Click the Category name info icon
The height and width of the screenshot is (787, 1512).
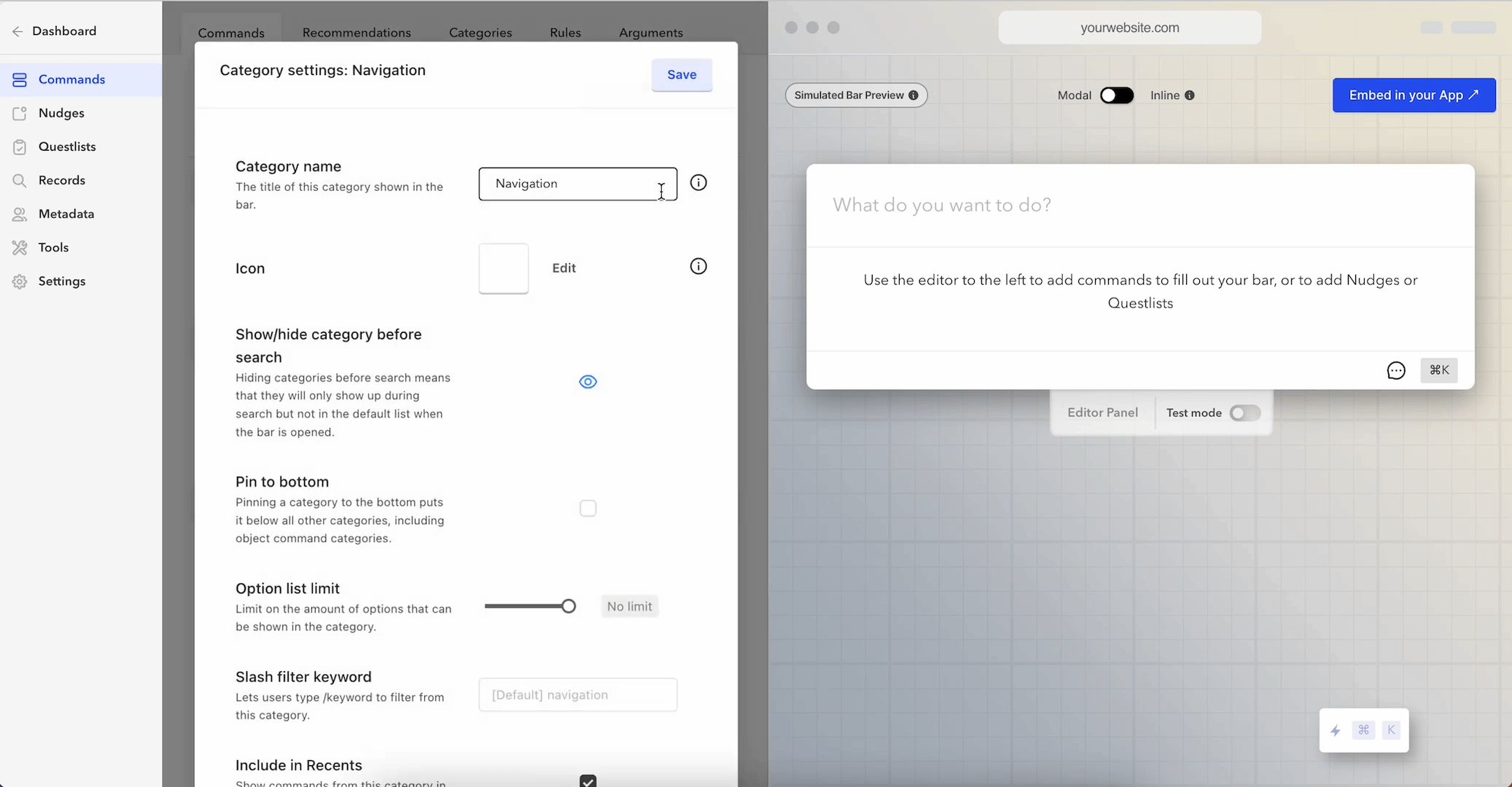[x=698, y=183]
